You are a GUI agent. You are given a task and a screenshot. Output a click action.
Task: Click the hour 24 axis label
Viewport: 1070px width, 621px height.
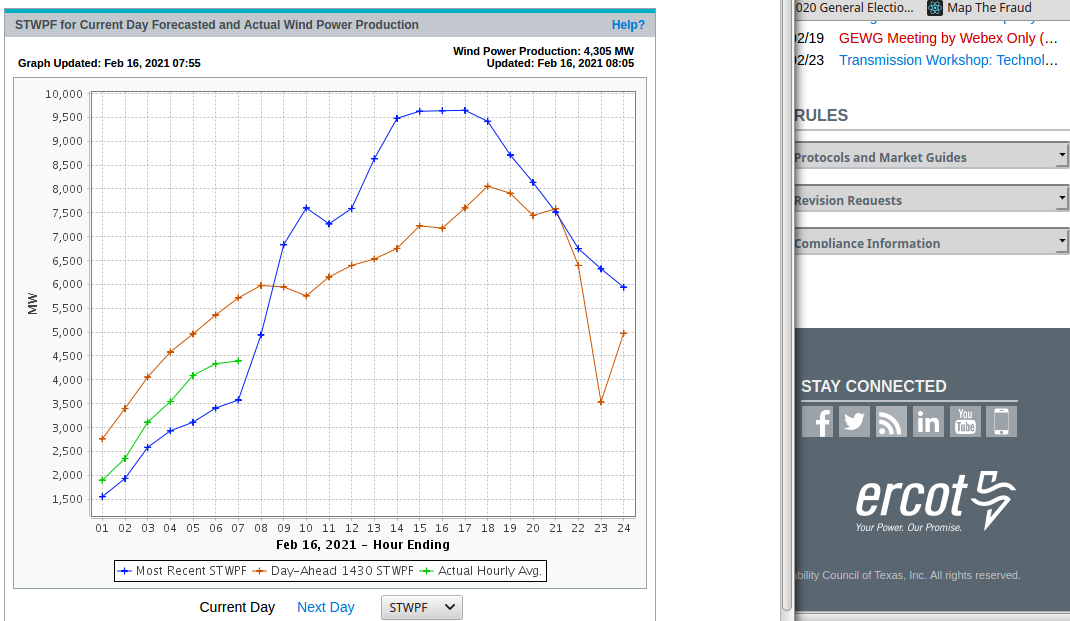coord(624,528)
